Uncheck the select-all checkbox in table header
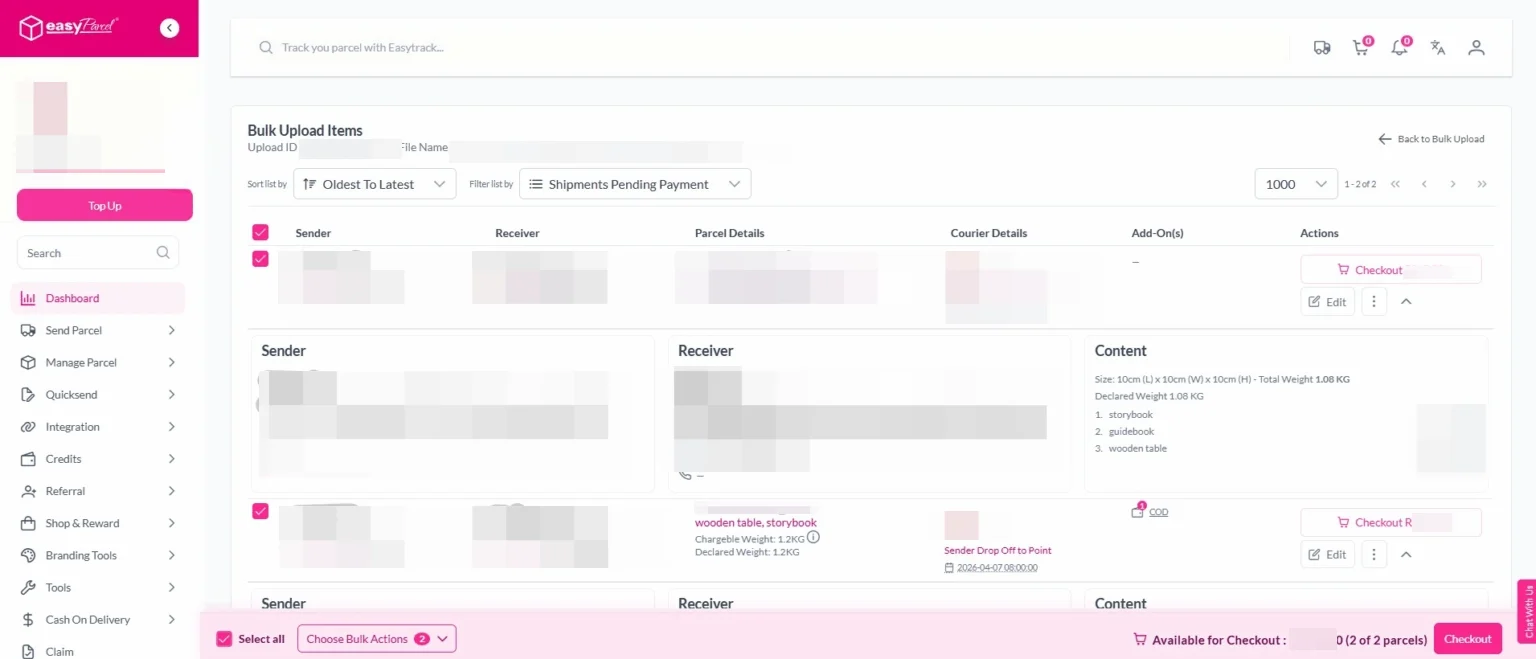The image size is (1536, 659). 260,232
